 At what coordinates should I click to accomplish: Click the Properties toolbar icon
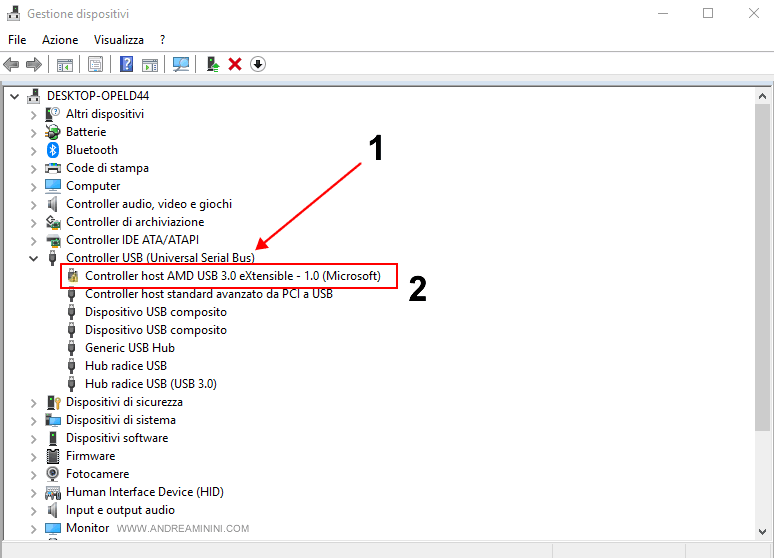click(x=95, y=64)
